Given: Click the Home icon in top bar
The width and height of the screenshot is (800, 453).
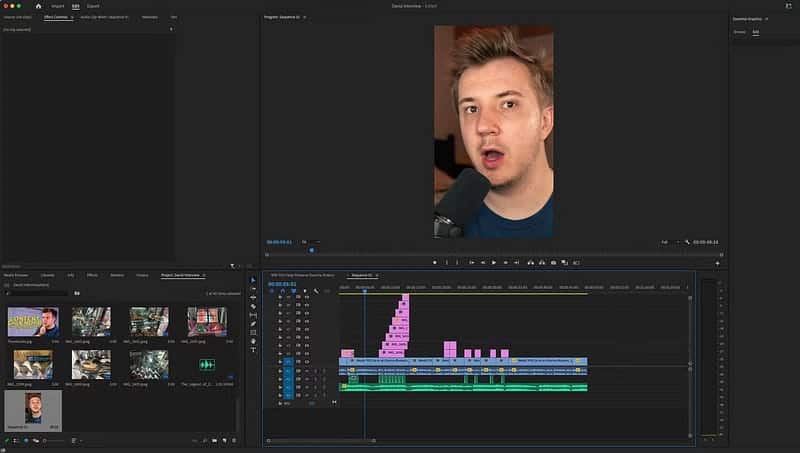Looking at the screenshot, I should tap(38, 5).
